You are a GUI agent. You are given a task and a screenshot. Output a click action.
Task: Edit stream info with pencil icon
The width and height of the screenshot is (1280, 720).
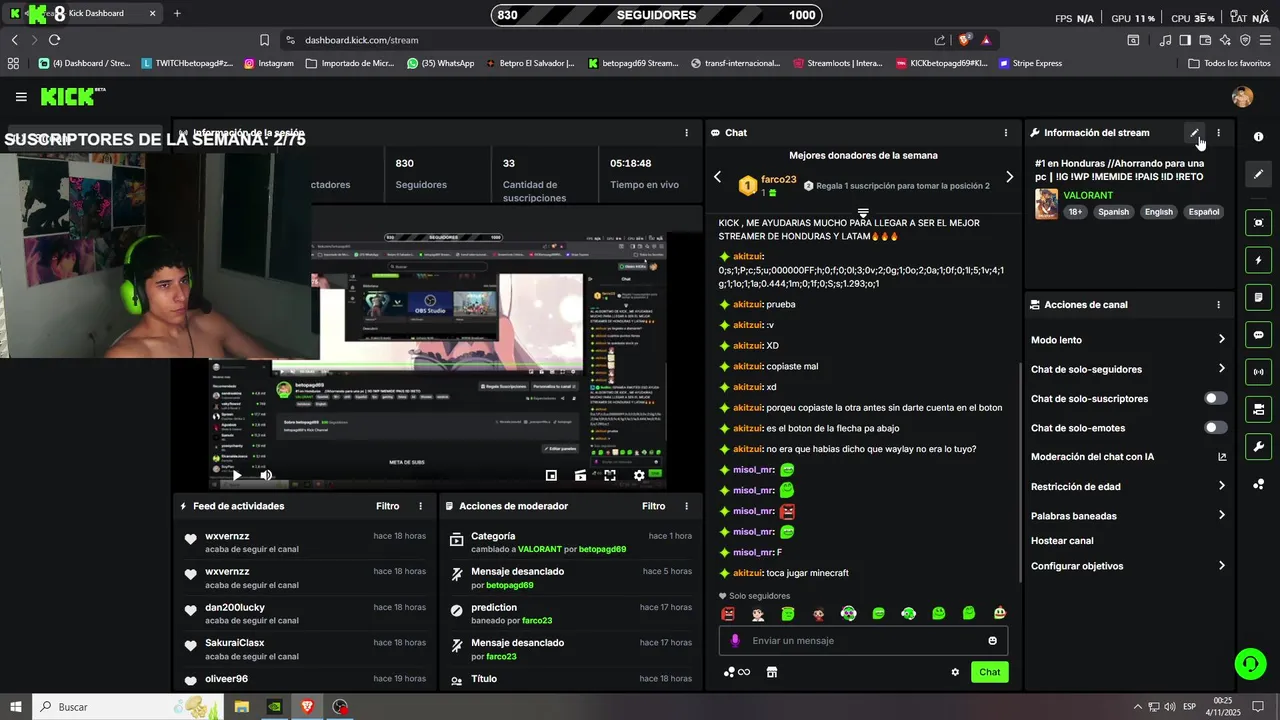(x=1194, y=133)
